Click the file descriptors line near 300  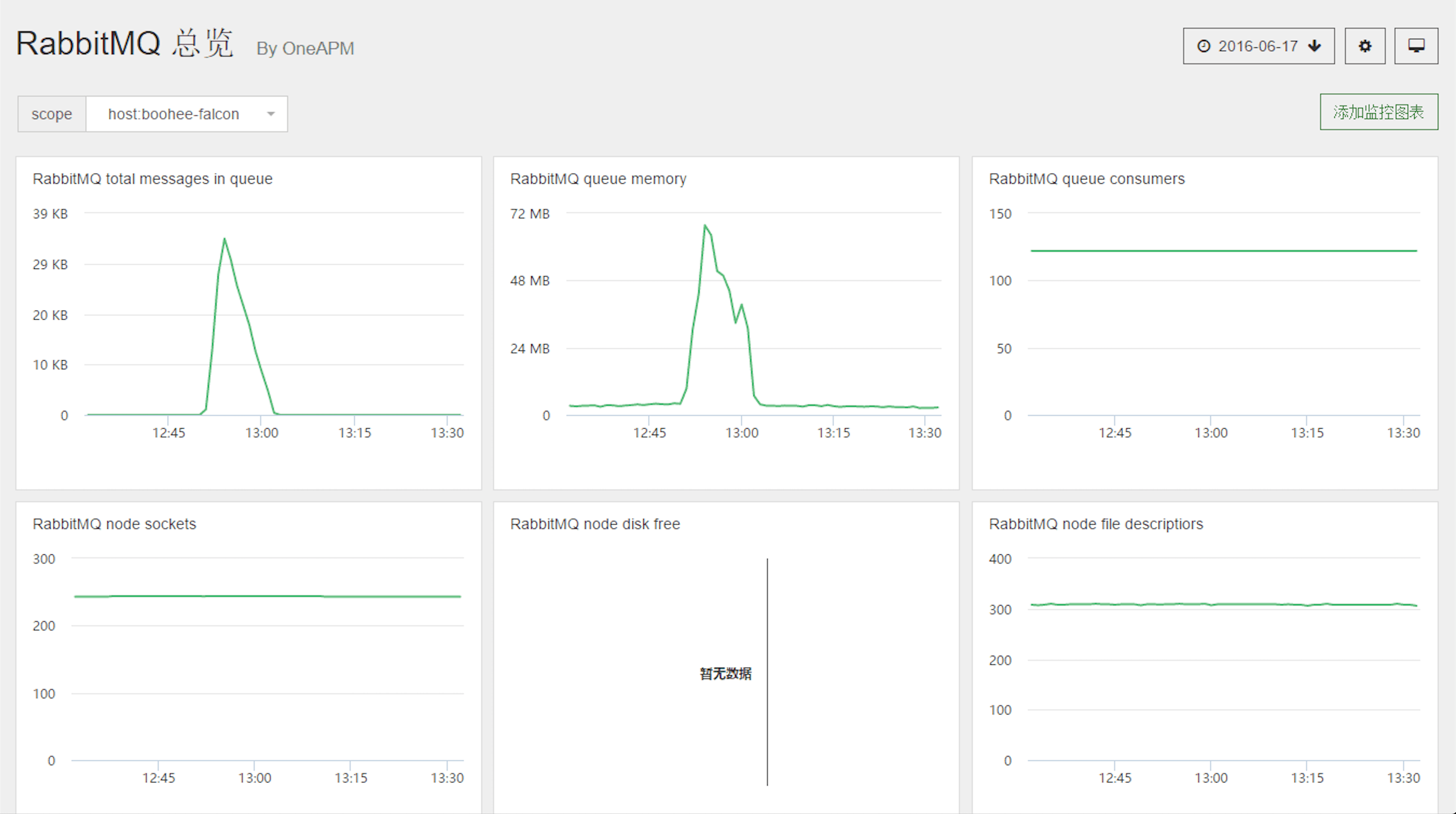point(1224,604)
